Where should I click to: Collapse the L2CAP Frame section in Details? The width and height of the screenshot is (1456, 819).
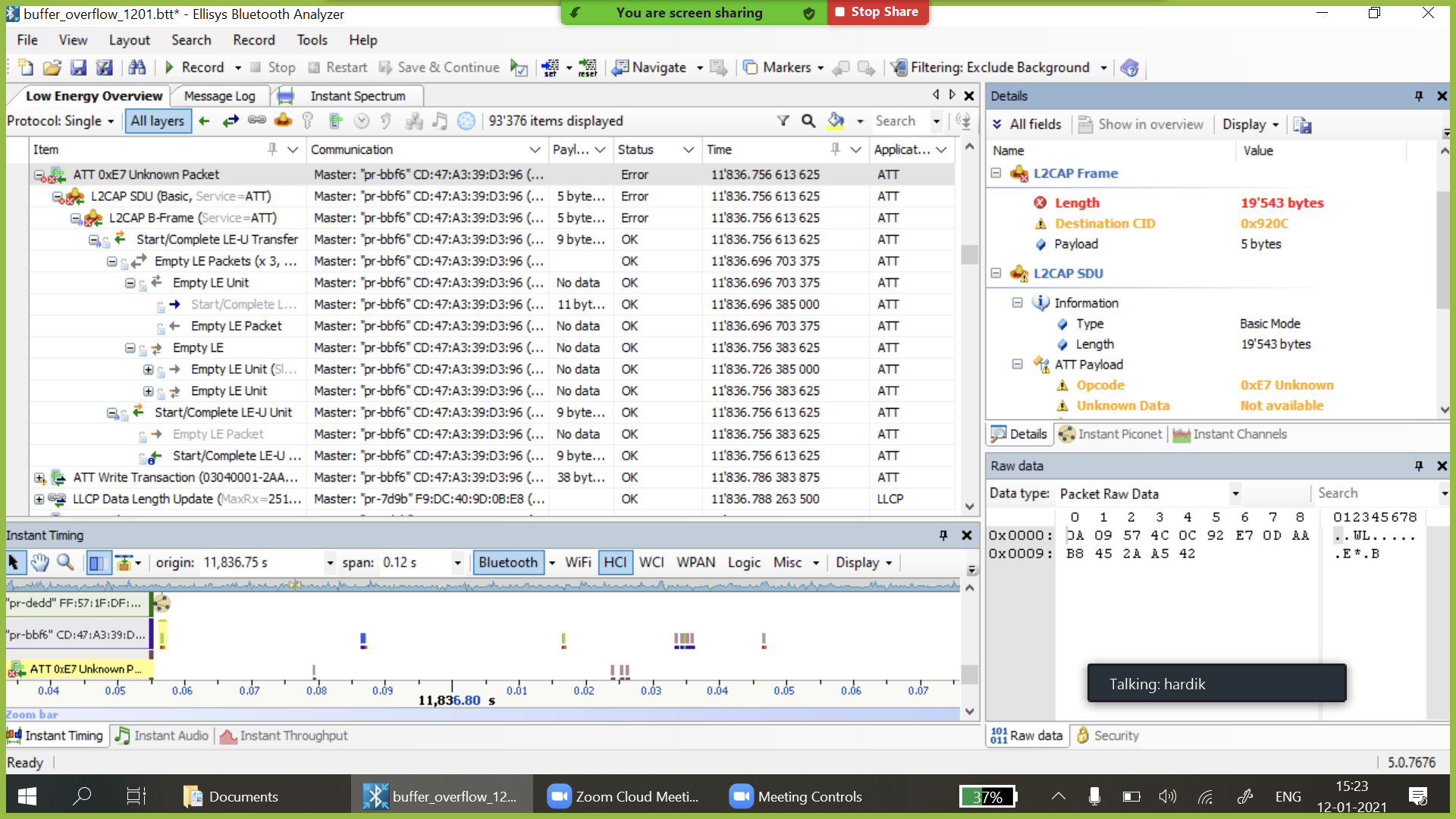996,174
